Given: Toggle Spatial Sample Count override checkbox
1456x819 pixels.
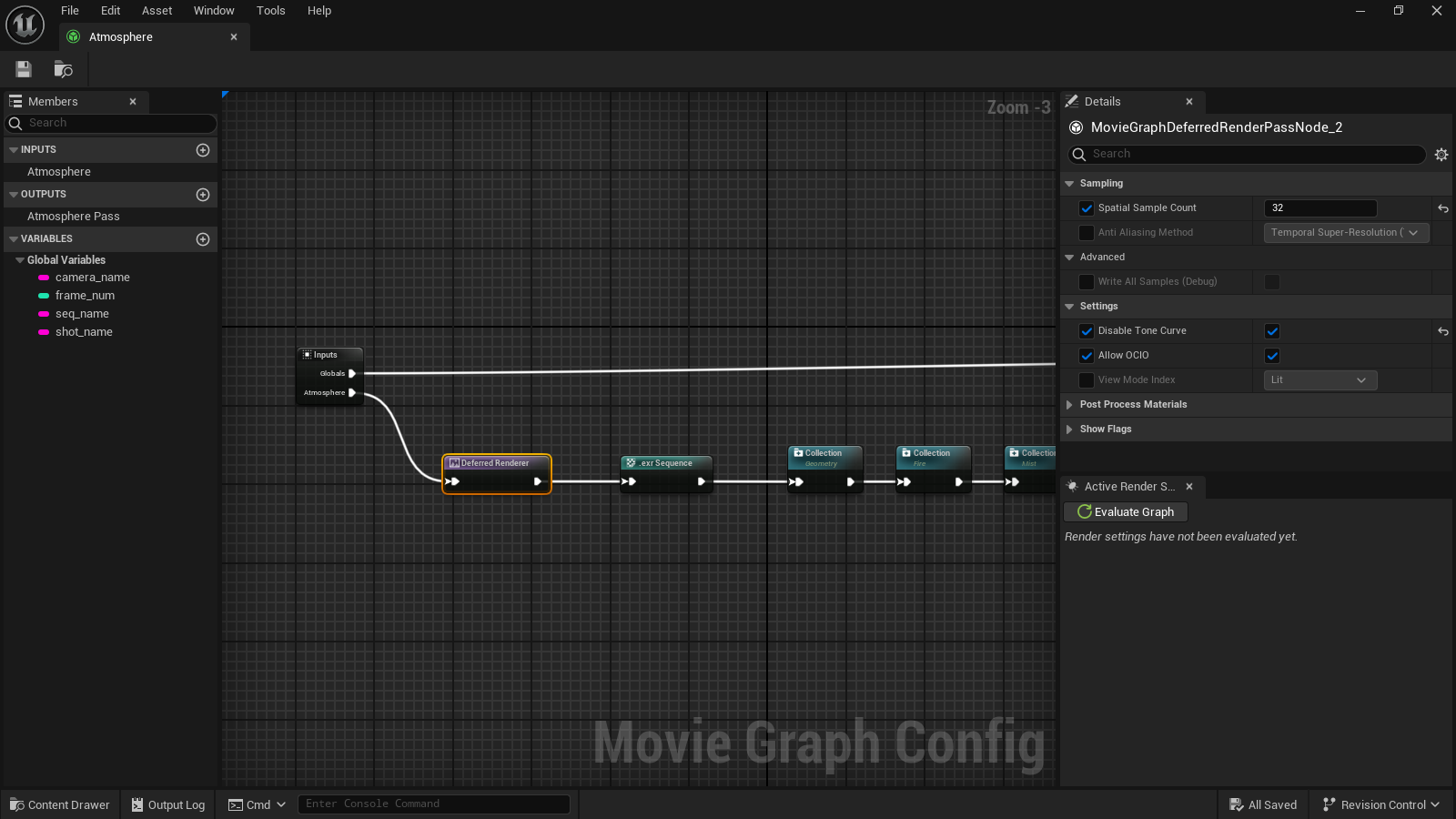Looking at the screenshot, I should tap(1087, 208).
